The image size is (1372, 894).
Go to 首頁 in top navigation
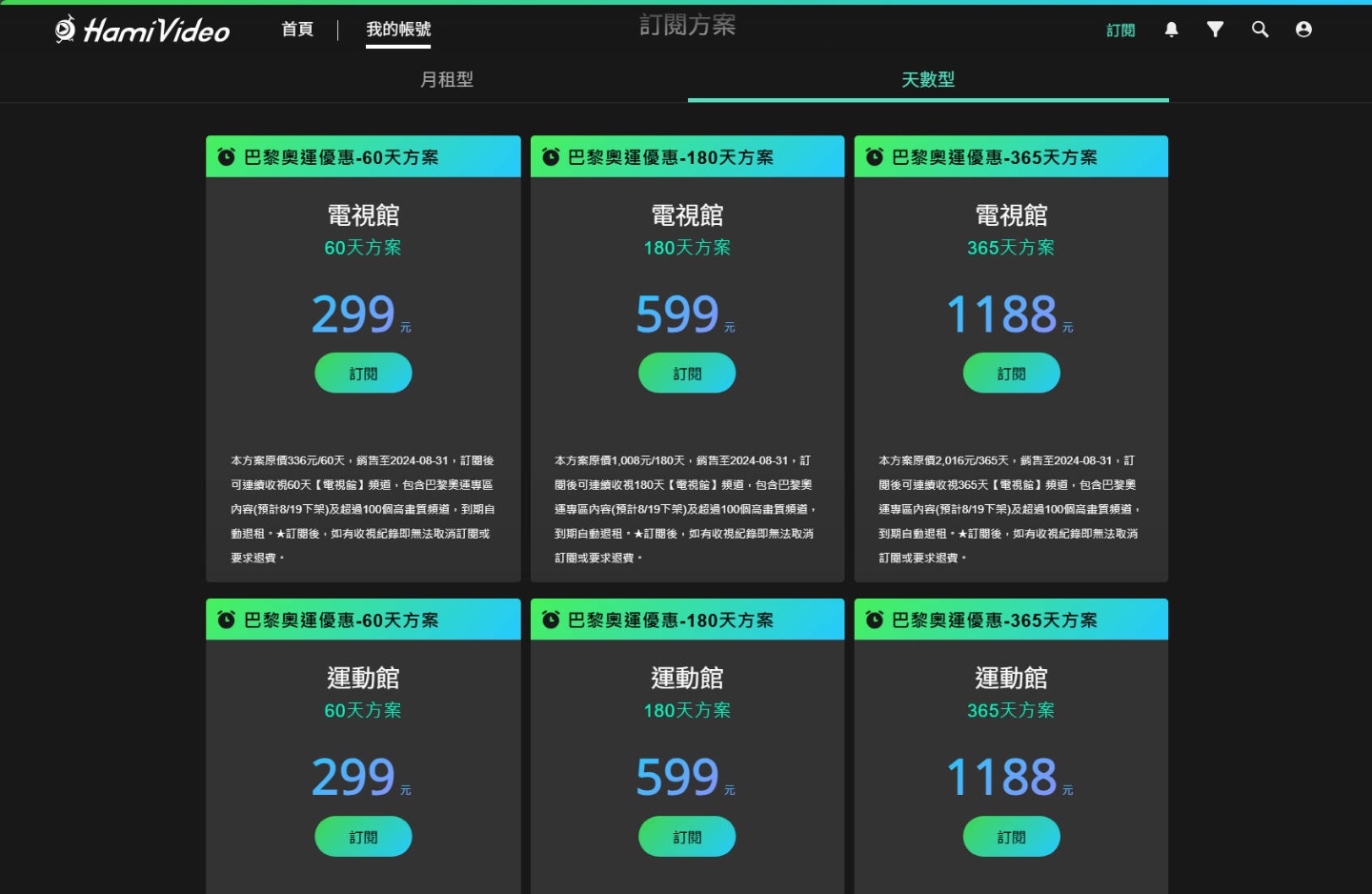click(x=297, y=30)
